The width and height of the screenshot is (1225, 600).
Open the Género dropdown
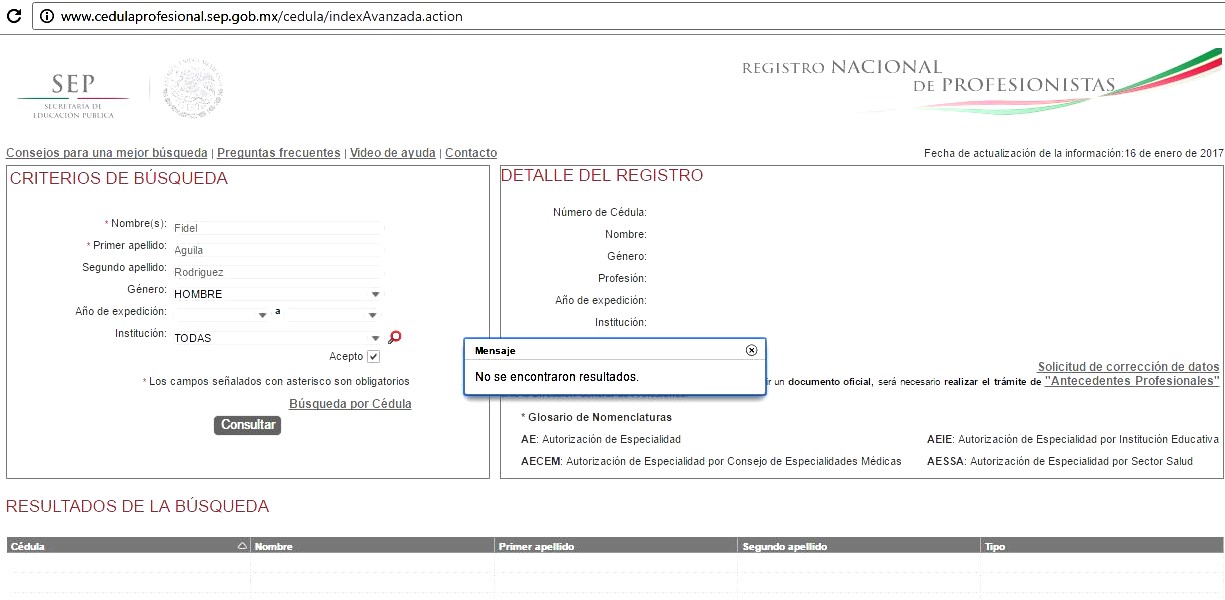coord(277,294)
